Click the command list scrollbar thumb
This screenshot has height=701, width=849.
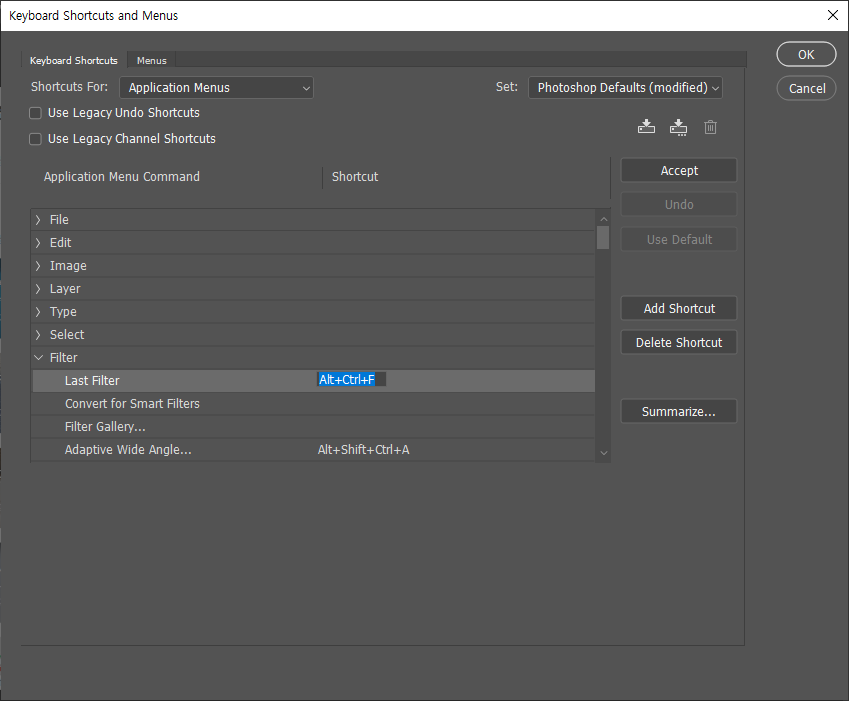(603, 238)
